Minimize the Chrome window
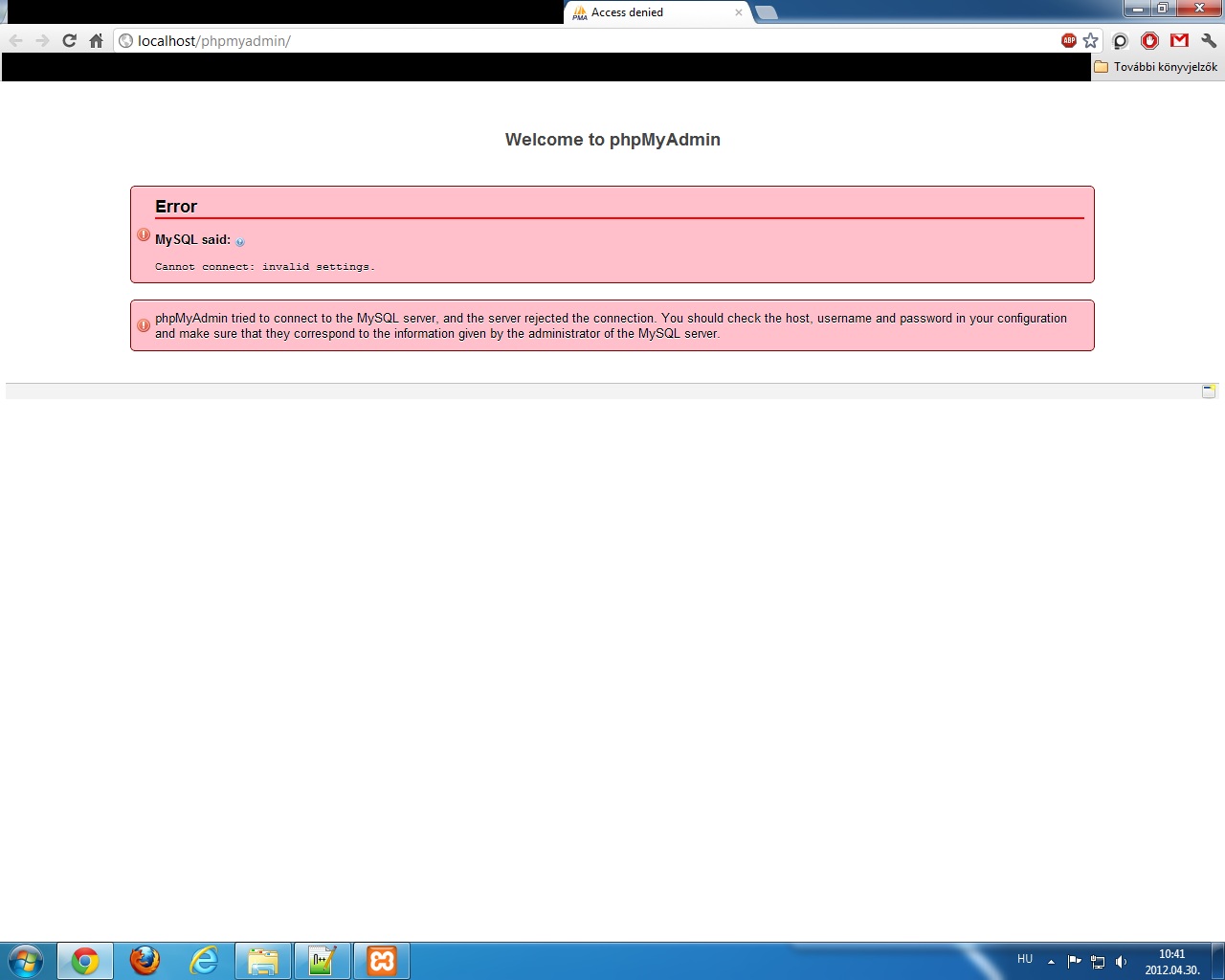 point(1137,9)
